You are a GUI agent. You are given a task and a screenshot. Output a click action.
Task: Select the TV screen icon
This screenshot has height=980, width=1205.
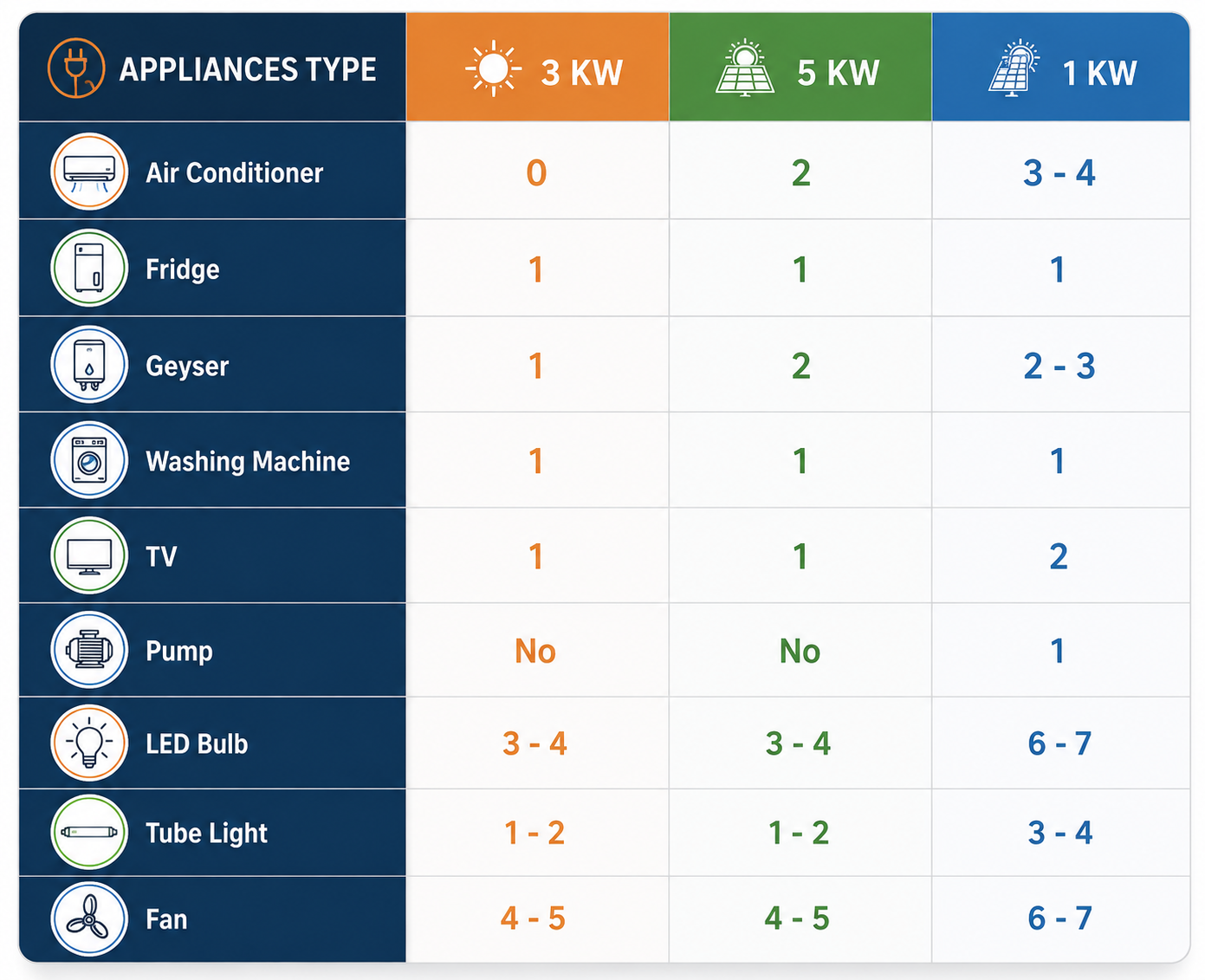[x=89, y=555]
